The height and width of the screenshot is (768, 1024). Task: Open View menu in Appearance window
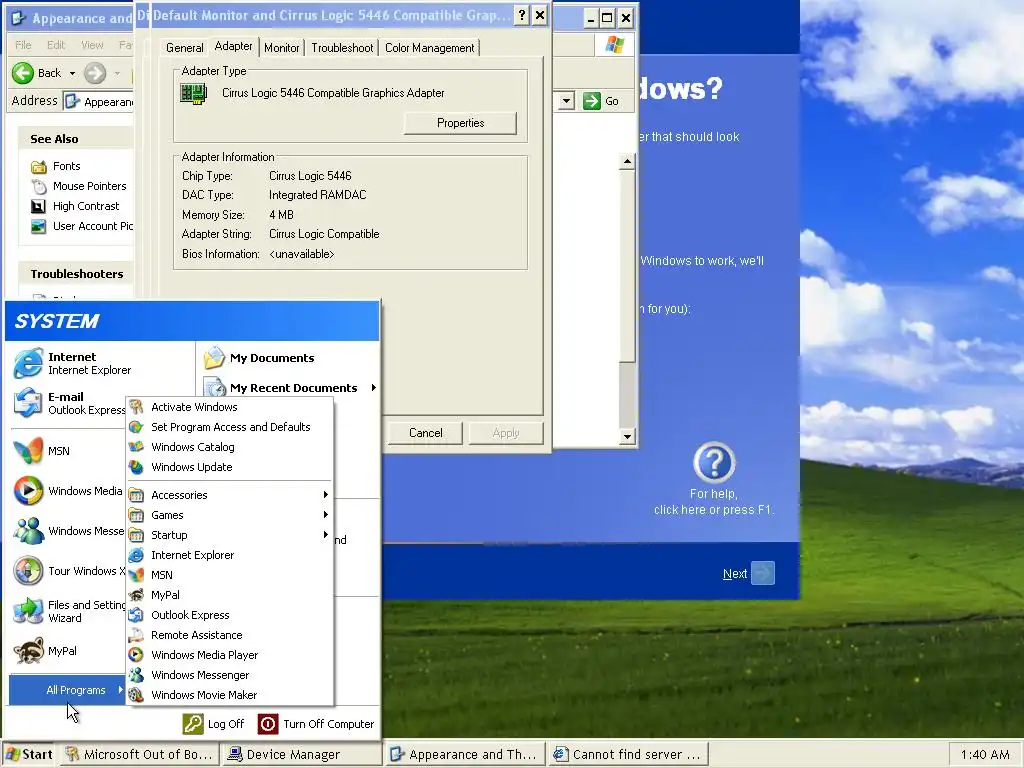click(92, 45)
